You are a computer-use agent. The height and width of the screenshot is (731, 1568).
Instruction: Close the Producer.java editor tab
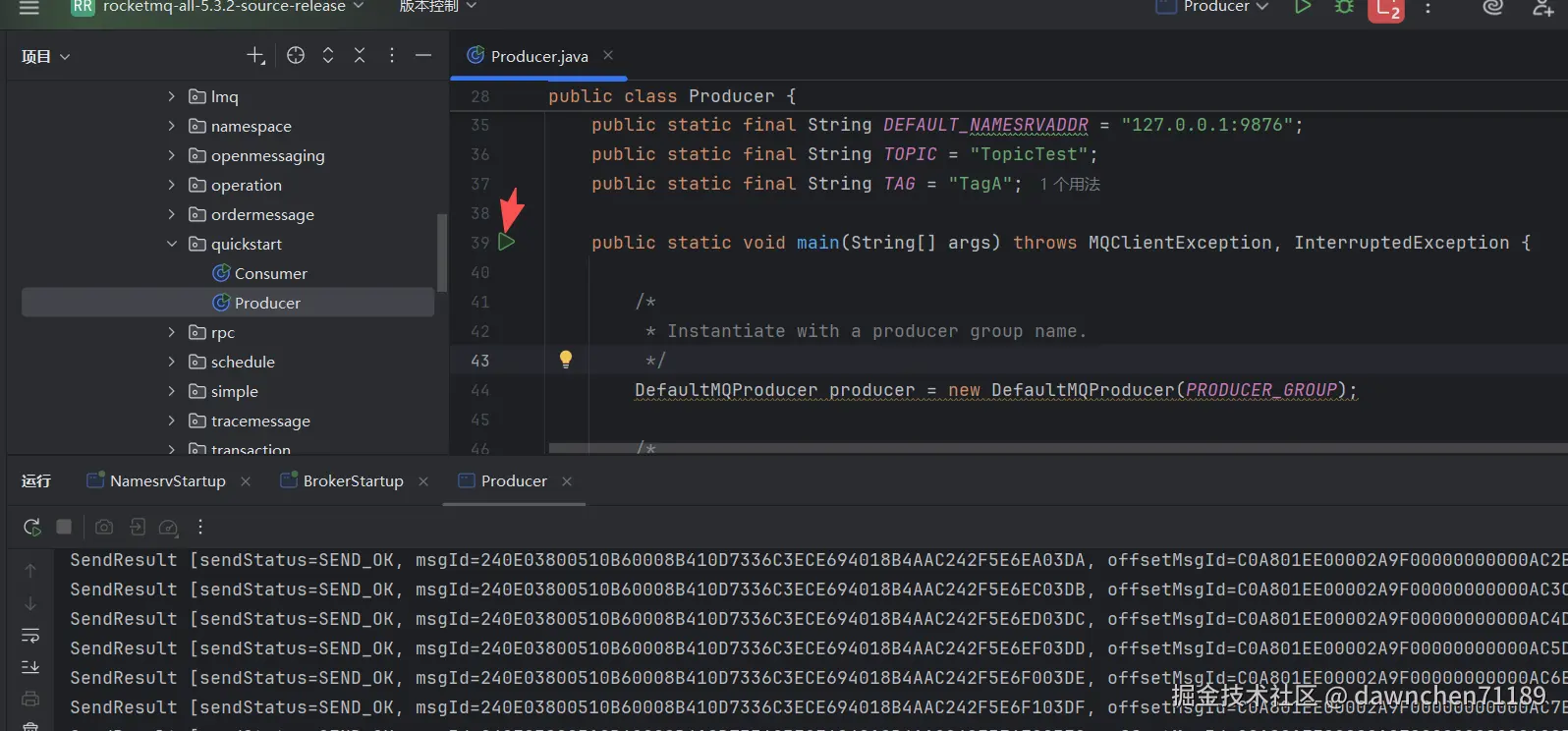(x=608, y=56)
